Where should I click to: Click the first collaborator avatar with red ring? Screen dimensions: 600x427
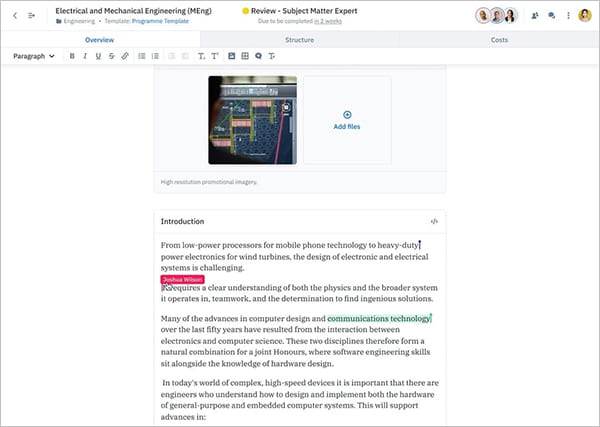(483, 16)
